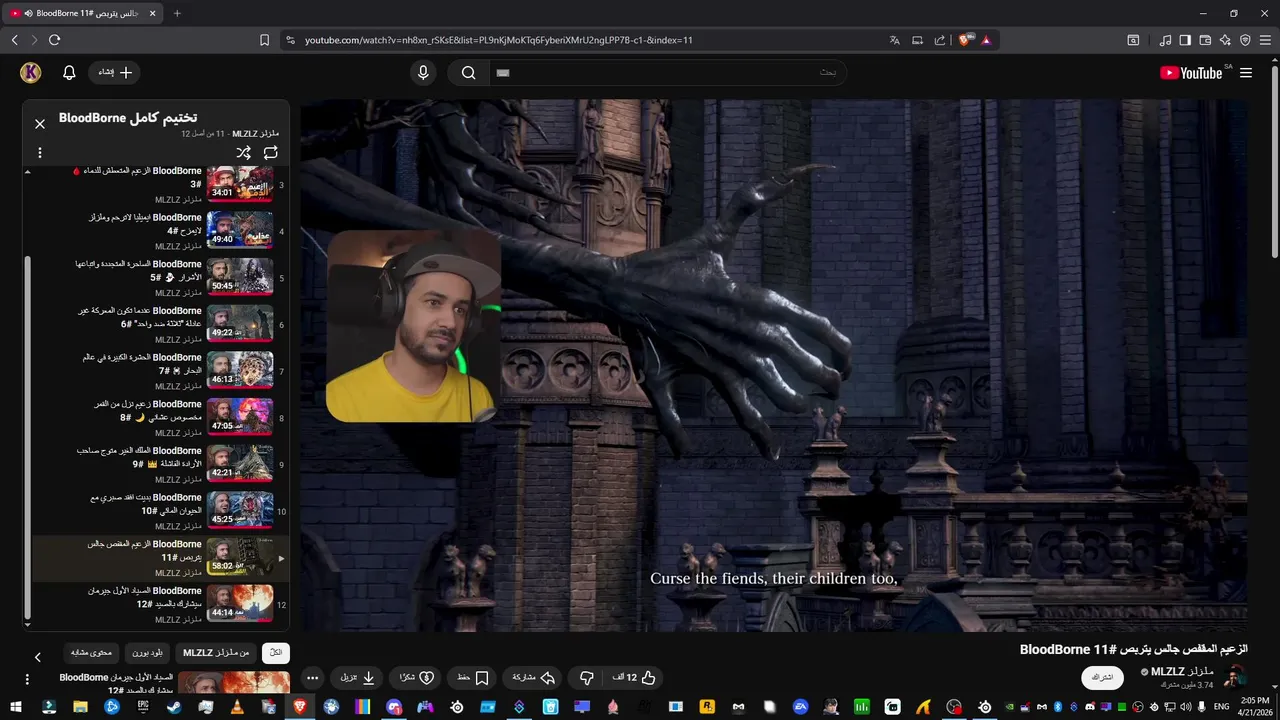1280x720 pixels.
Task: Open playlist episode #5 title
Action: point(138,271)
